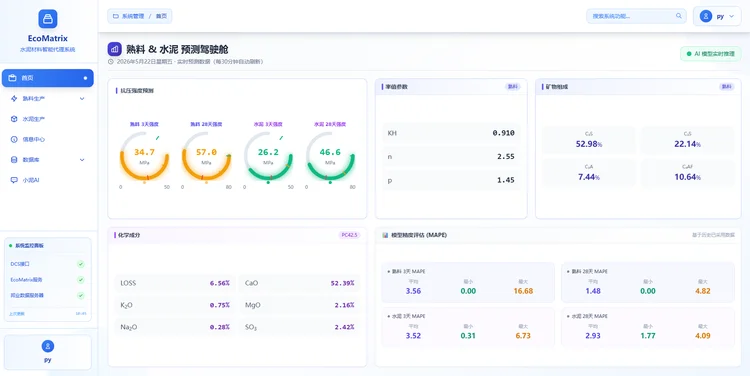
Task: Click the briefcase icon beside sidebar 首页
Action: point(13,78)
